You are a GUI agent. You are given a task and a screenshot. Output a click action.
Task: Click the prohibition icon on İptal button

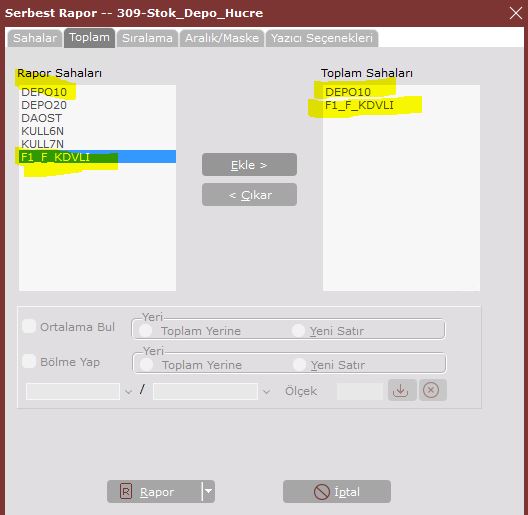321,492
